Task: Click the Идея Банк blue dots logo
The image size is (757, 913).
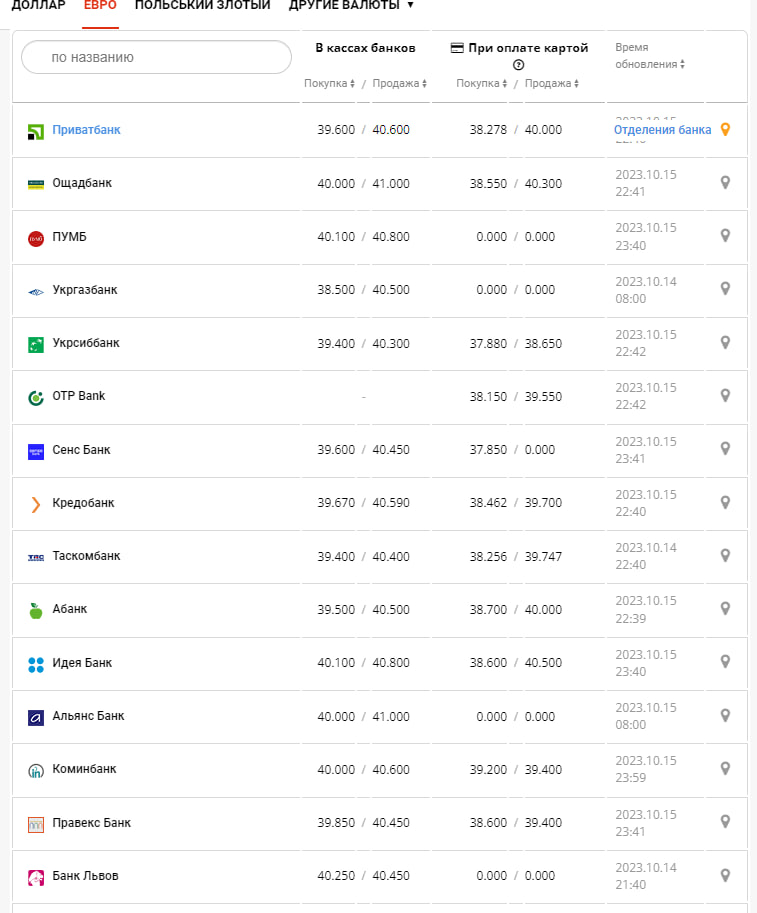Action: click(35, 664)
